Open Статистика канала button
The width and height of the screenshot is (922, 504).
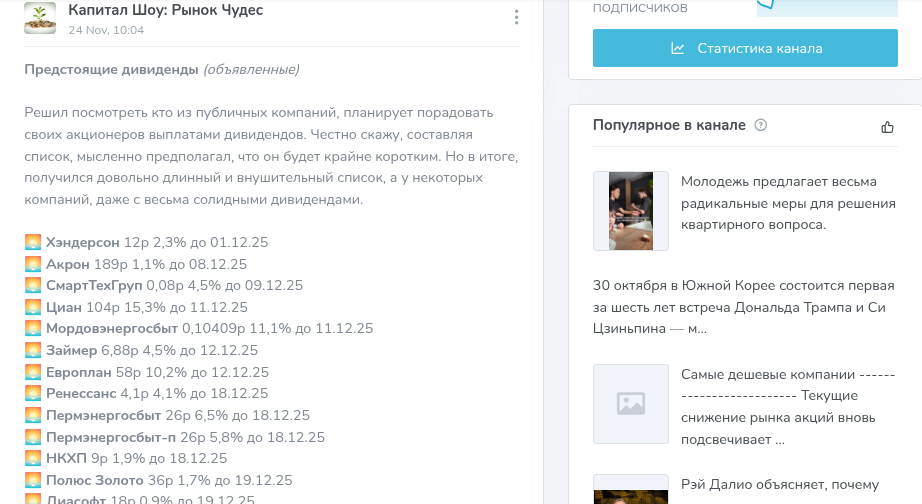point(745,48)
